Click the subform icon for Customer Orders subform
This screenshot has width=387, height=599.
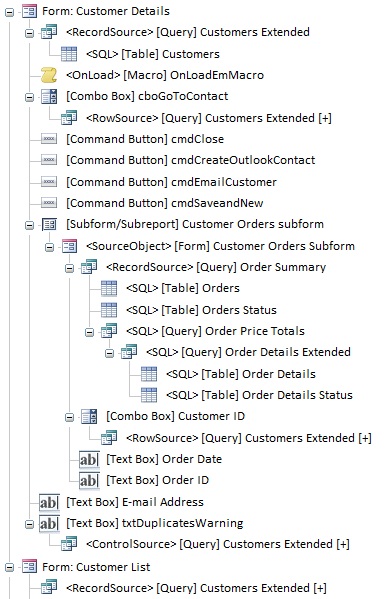[x=49, y=224]
